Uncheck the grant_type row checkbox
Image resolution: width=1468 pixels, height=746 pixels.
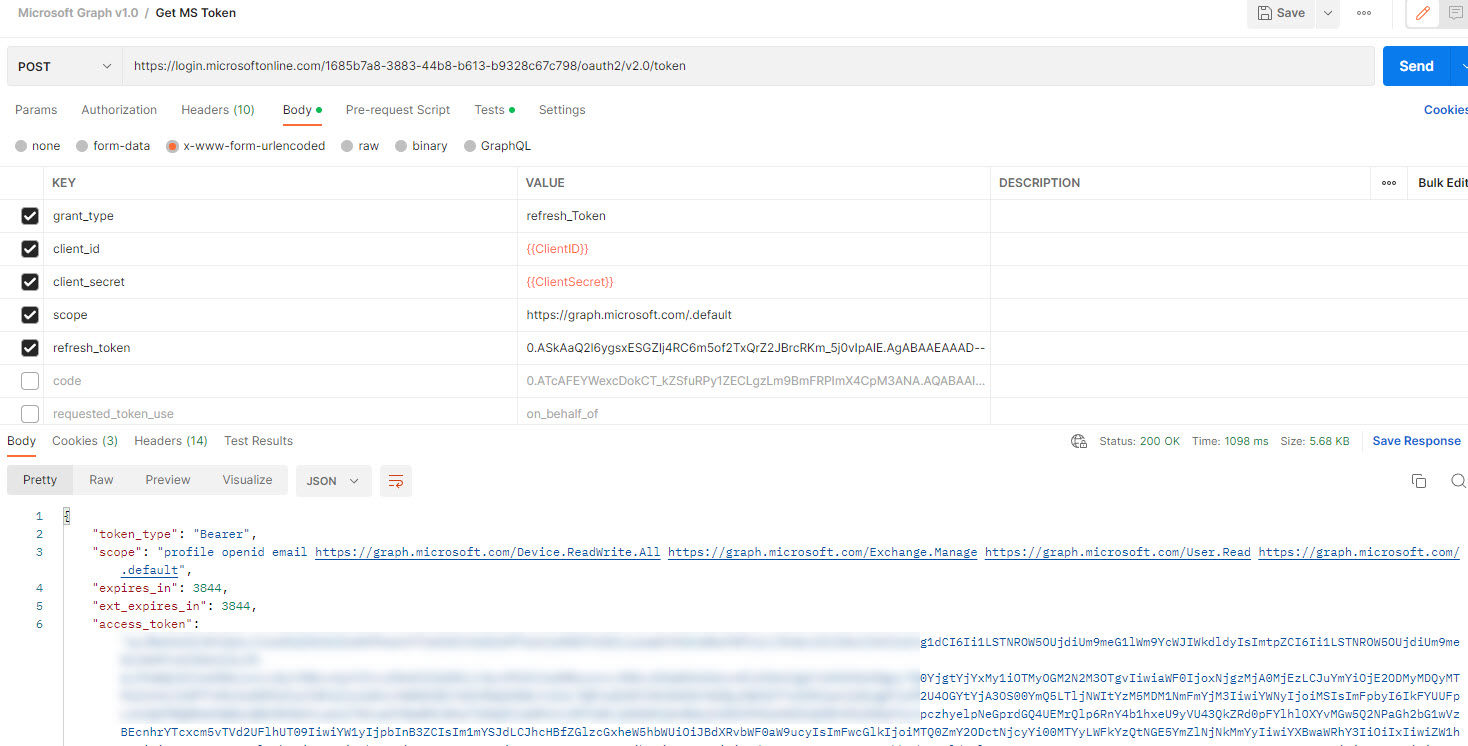point(30,216)
